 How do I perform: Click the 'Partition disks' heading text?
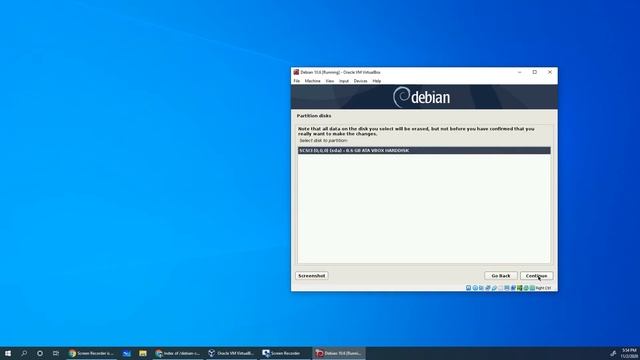(314, 116)
